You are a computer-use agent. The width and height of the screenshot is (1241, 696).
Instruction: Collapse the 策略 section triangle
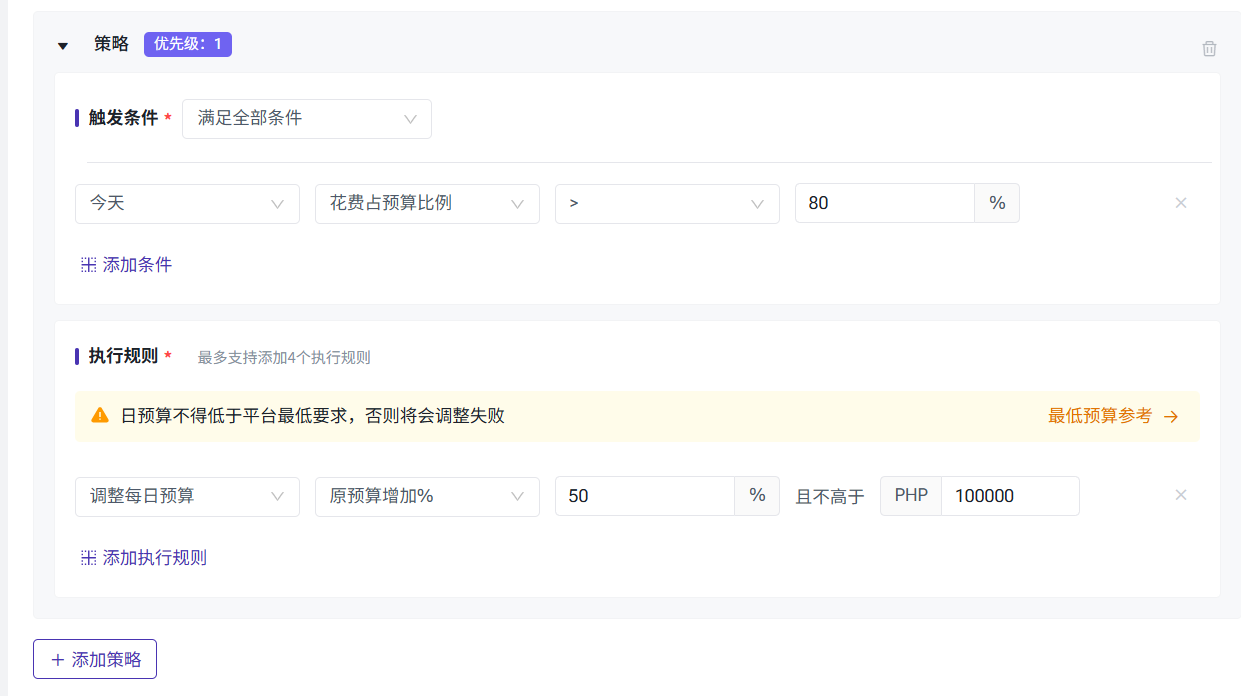tap(63, 46)
